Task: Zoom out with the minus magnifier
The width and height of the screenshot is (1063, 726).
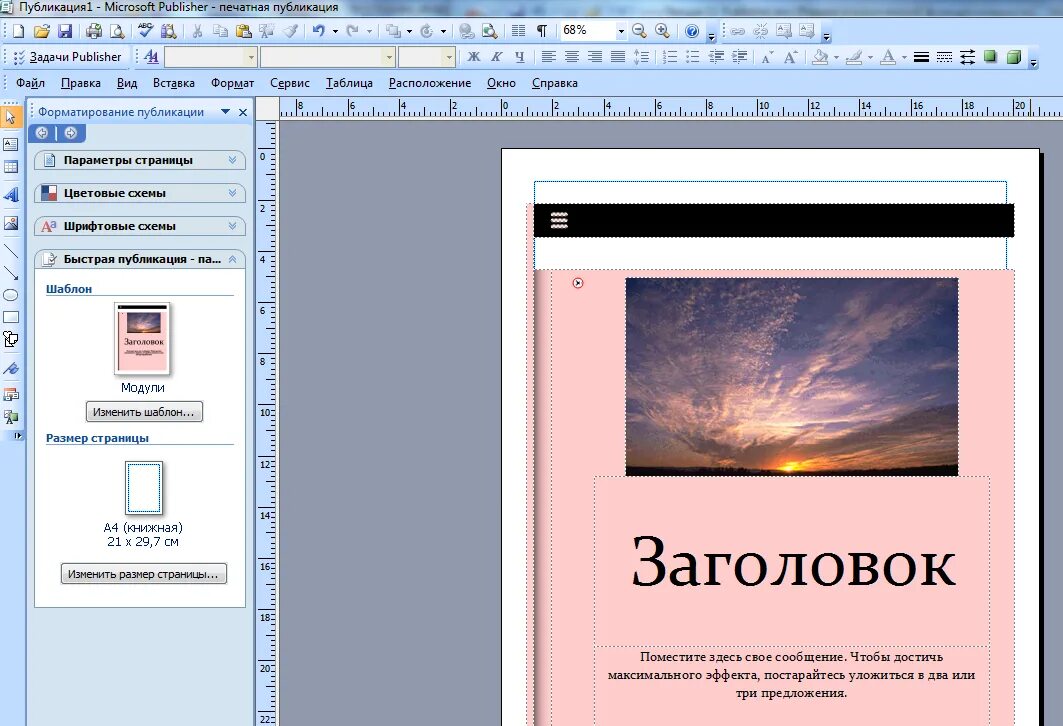Action: click(639, 31)
